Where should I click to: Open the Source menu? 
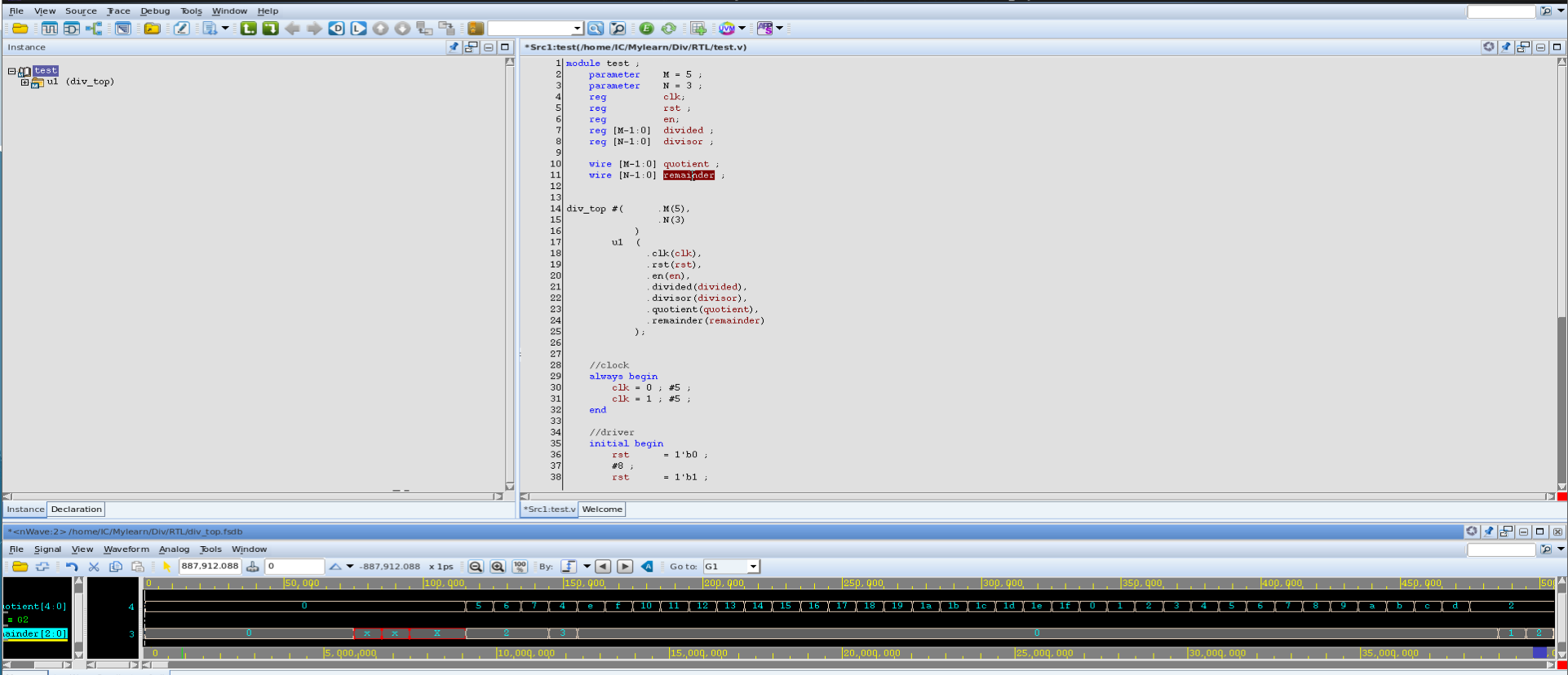(x=81, y=11)
